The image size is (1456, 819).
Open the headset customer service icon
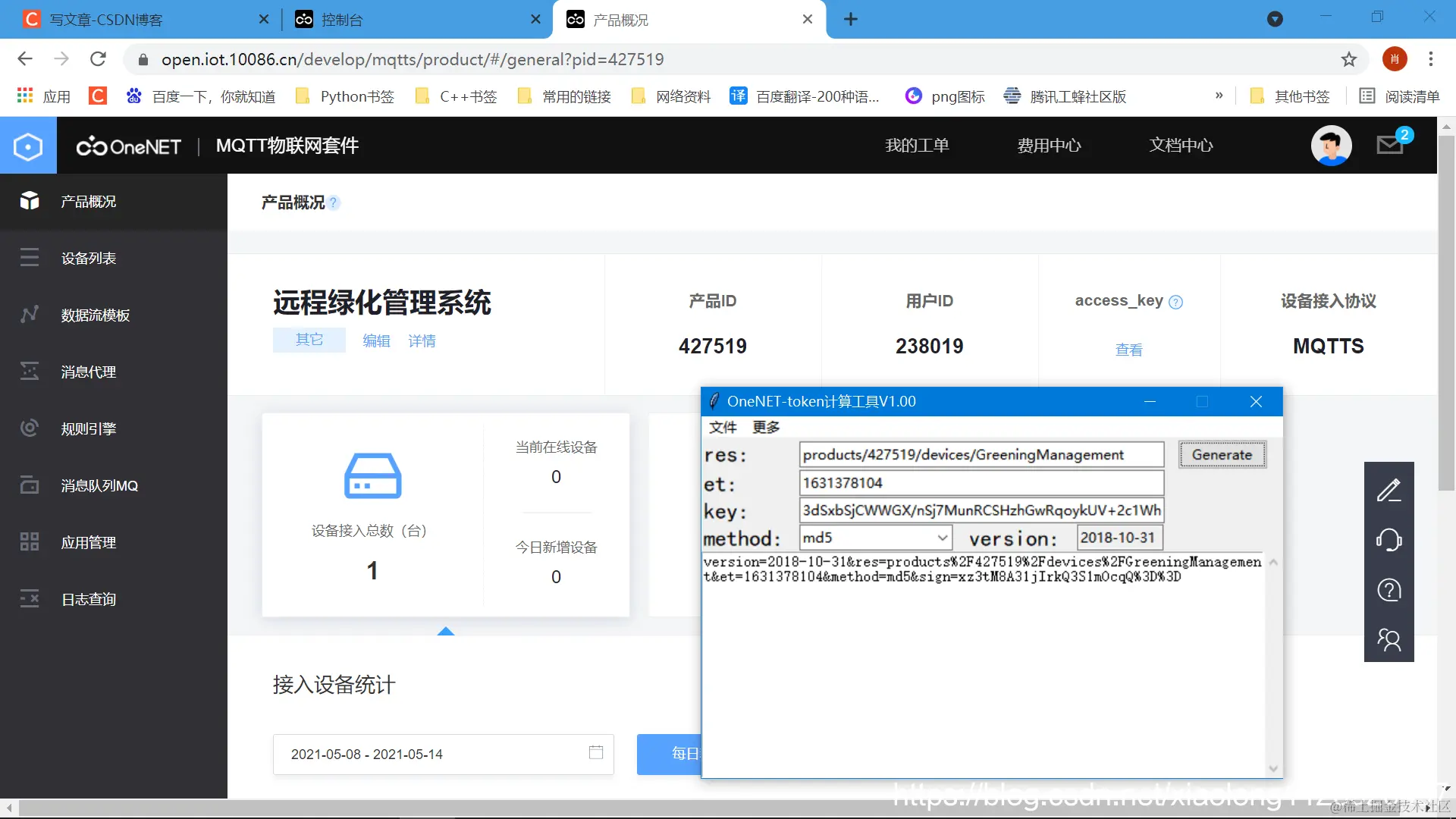point(1389,540)
